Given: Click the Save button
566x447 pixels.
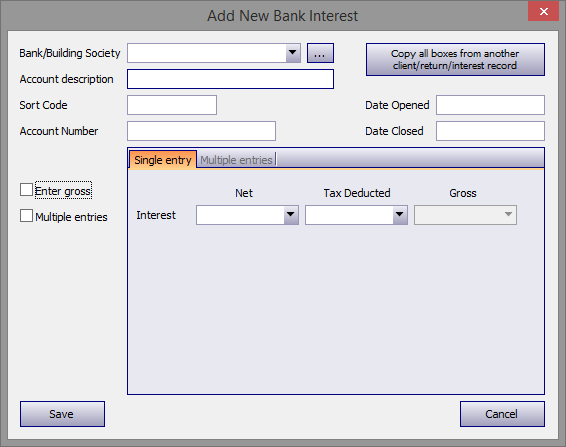Looking at the screenshot, I should click(62, 414).
